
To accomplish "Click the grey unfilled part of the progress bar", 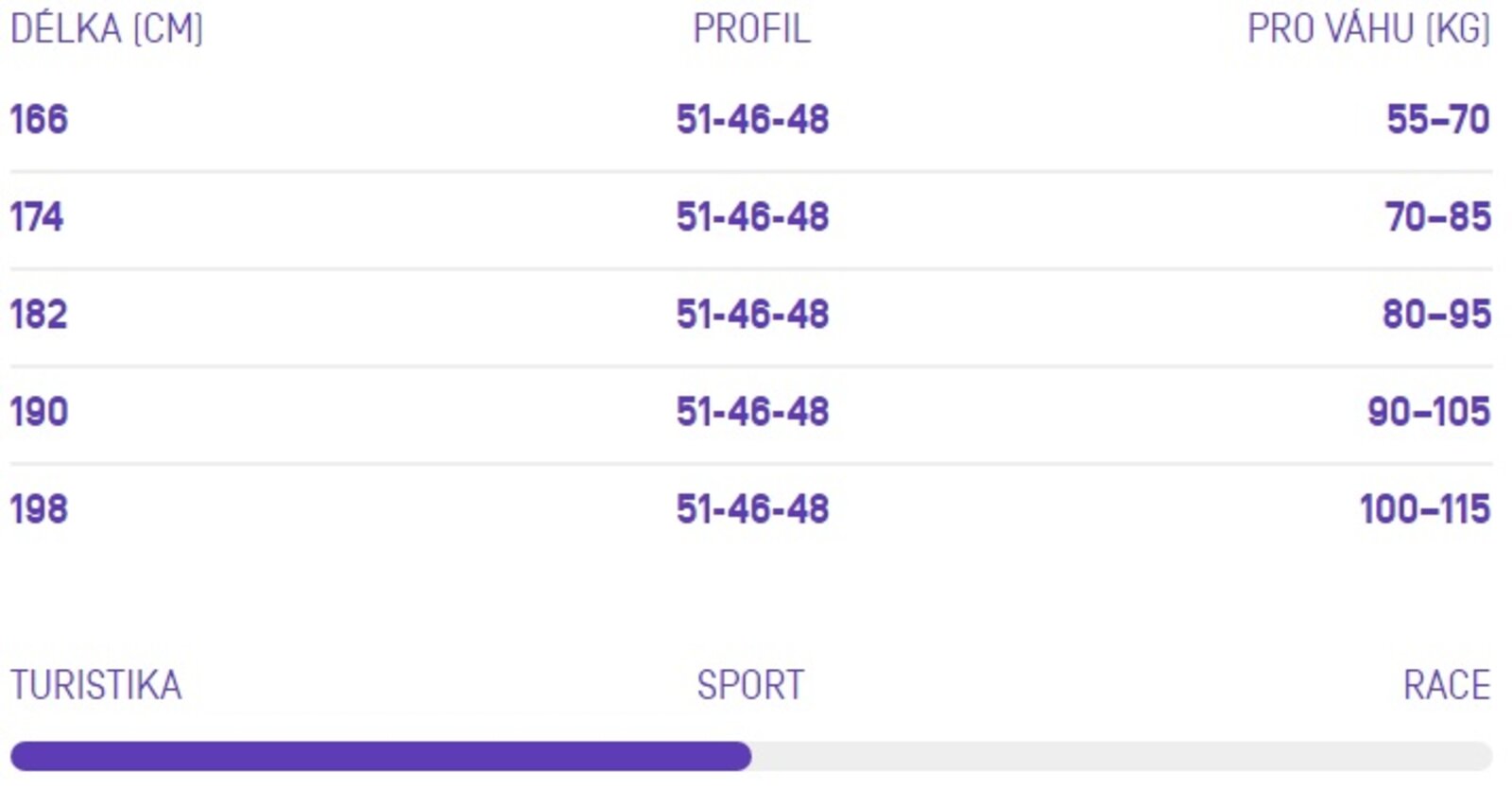I will [x=1123, y=756].
